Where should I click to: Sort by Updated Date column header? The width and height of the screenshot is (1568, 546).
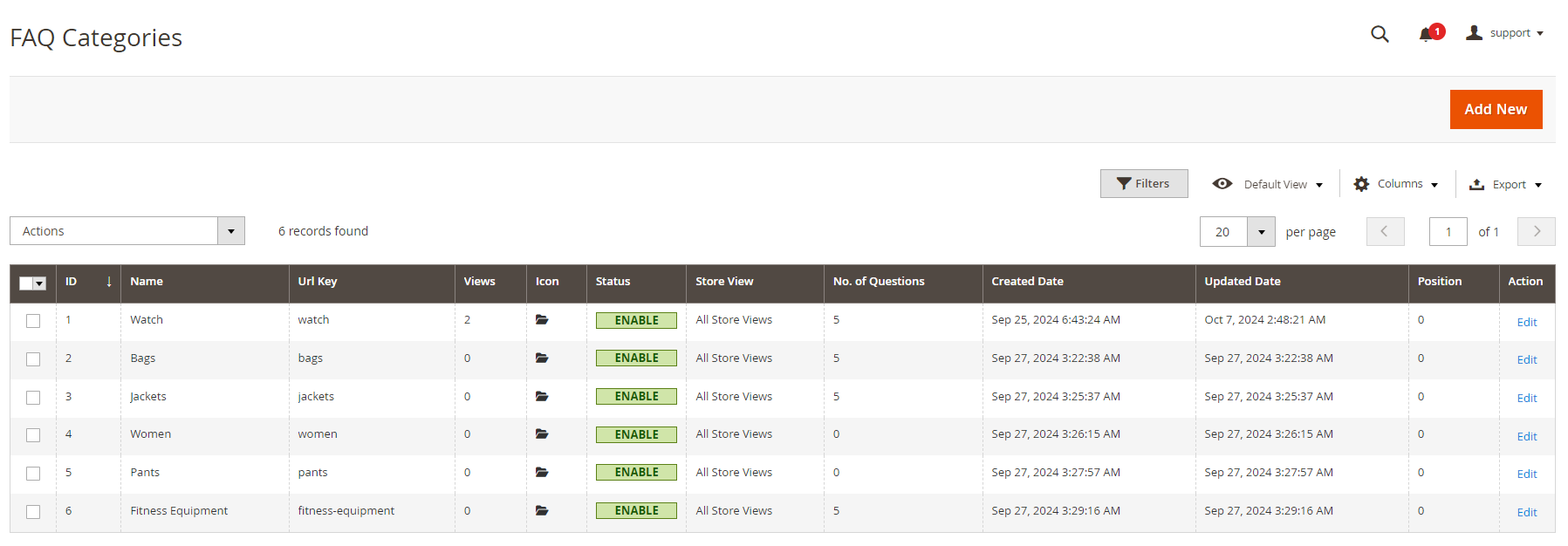click(1302, 282)
